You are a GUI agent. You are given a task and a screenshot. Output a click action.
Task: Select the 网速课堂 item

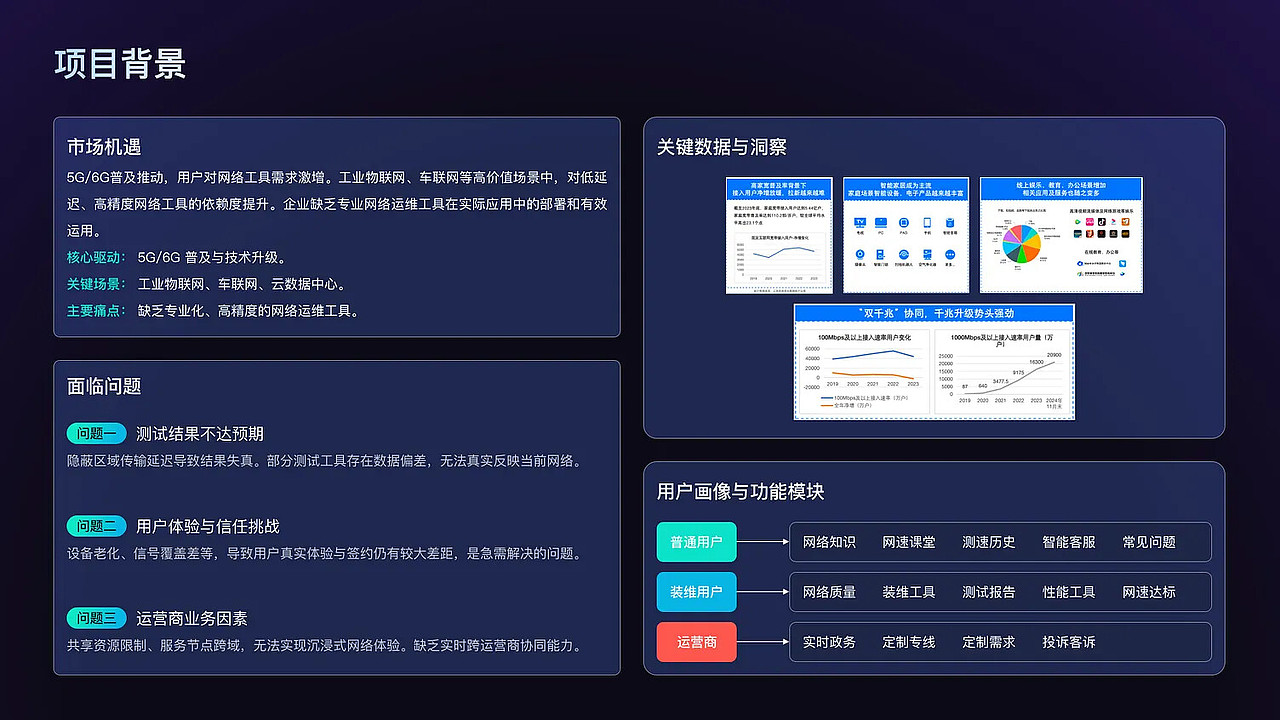[909, 542]
